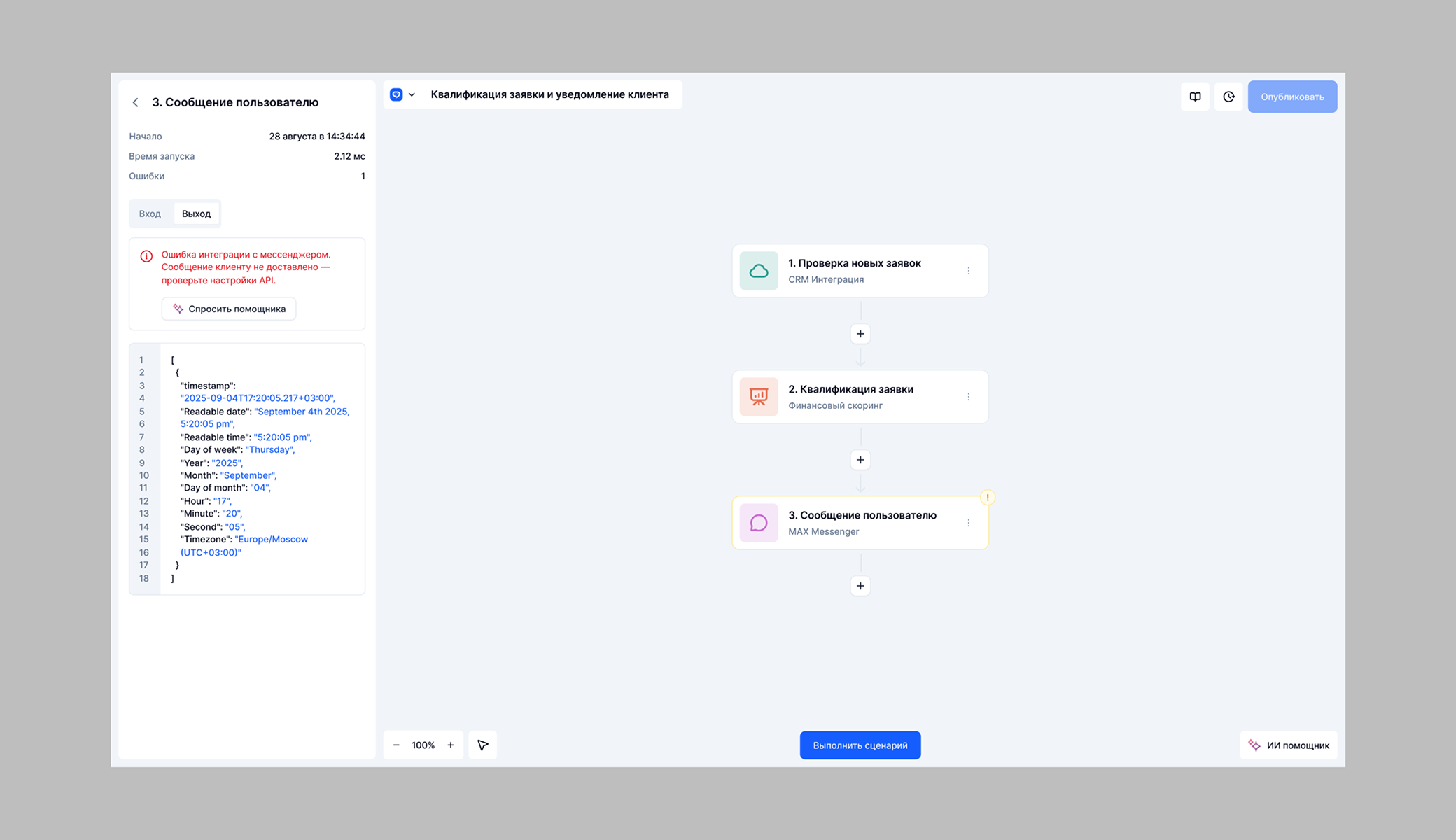Image resolution: width=1456 pixels, height=840 pixels.
Task: Open options menu for Квалификация заявки
Action: tap(969, 397)
